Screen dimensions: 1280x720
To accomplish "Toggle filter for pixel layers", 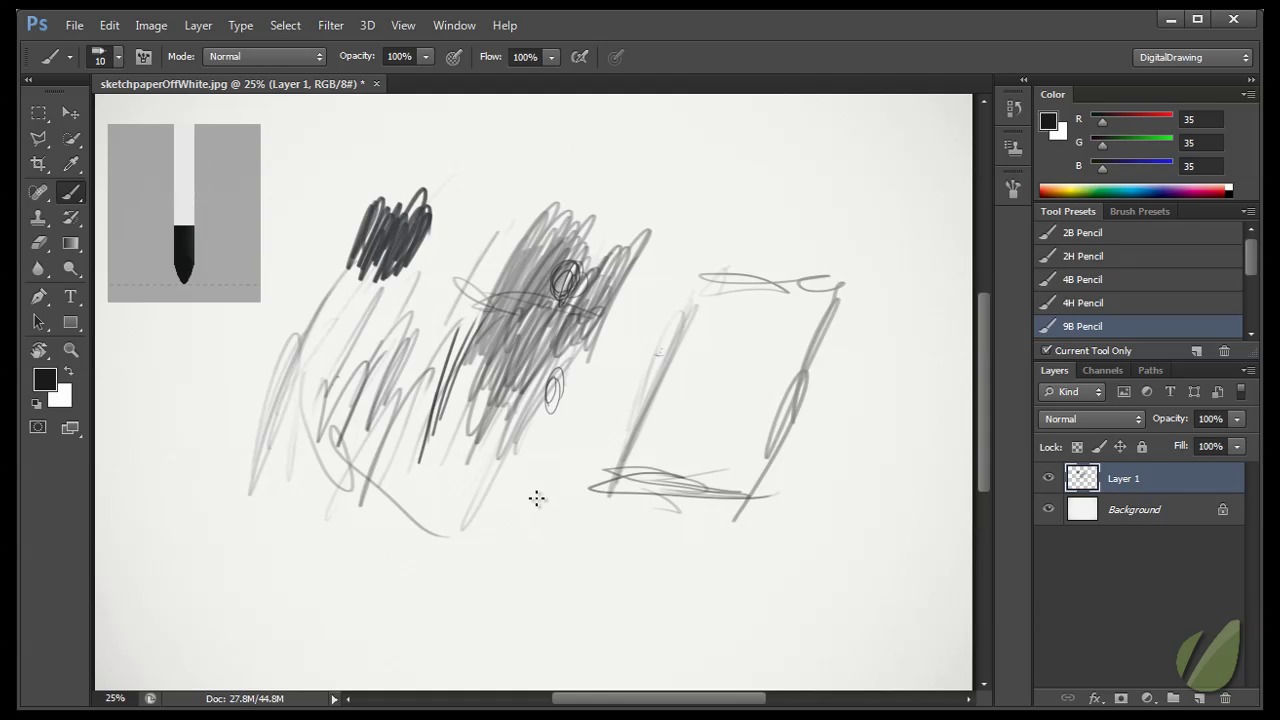I will pyautogui.click(x=1124, y=392).
